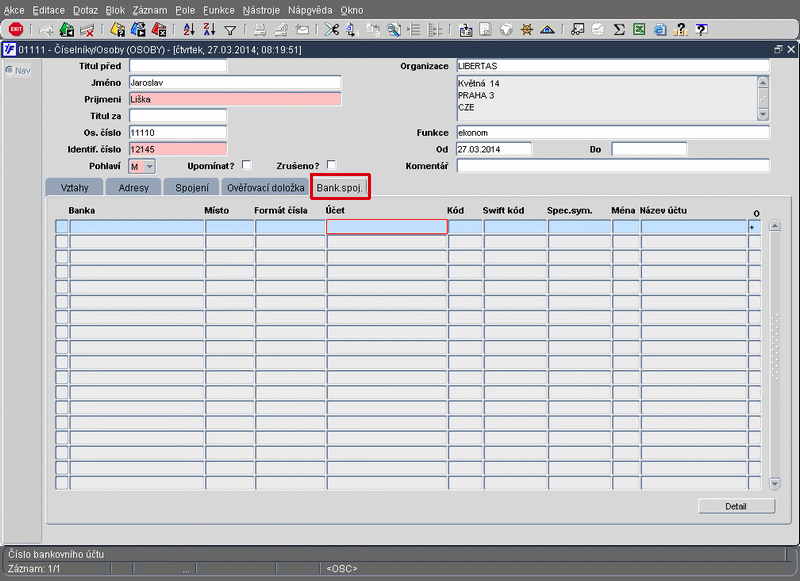The image size is (800, 581).
Task: Click the Funkce field ekonom
Action: (x=613, y=133)
